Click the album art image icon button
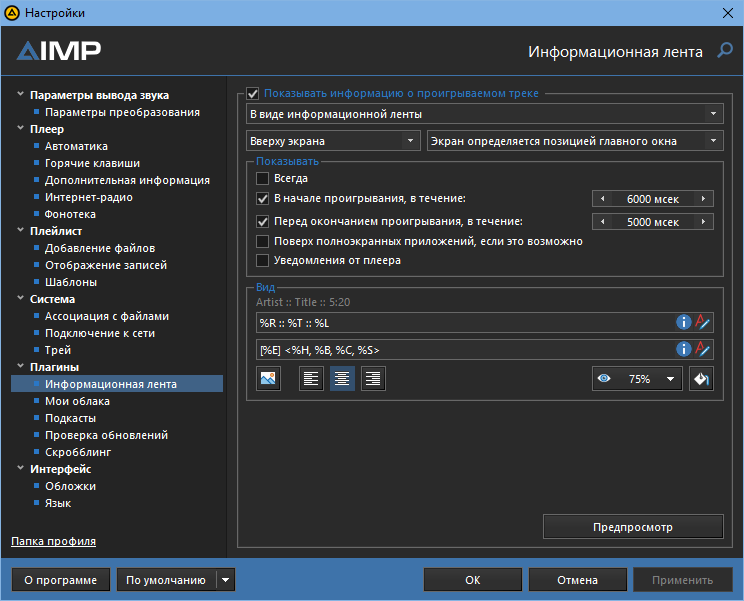Viewport: 744px width, 601px height. tap(268, 379)
